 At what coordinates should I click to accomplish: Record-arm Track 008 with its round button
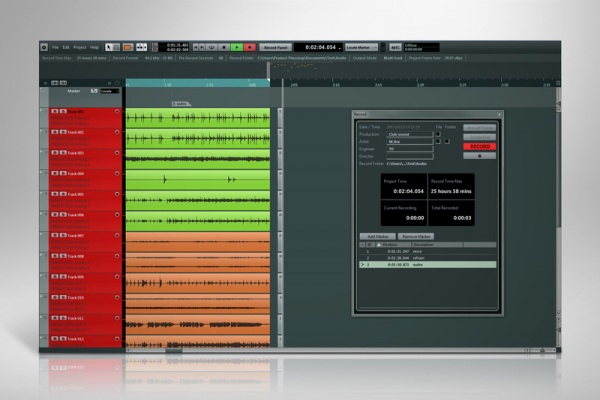pos(117,256)
